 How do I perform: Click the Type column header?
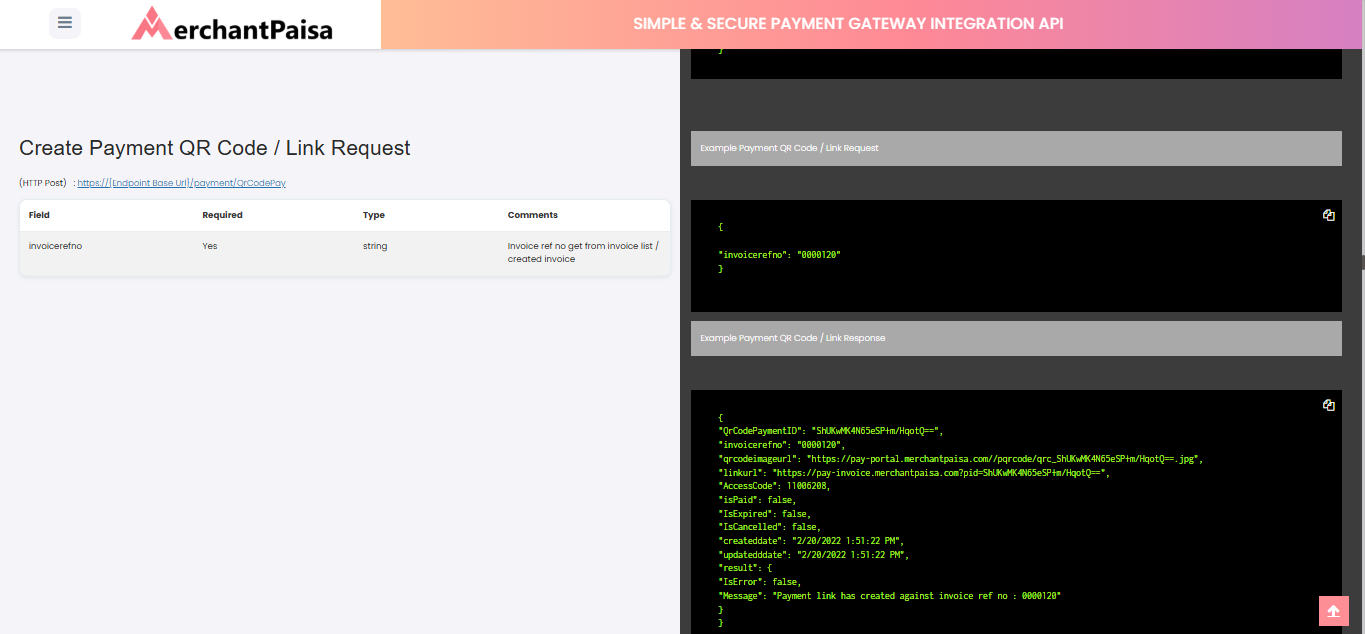point(374,215)
